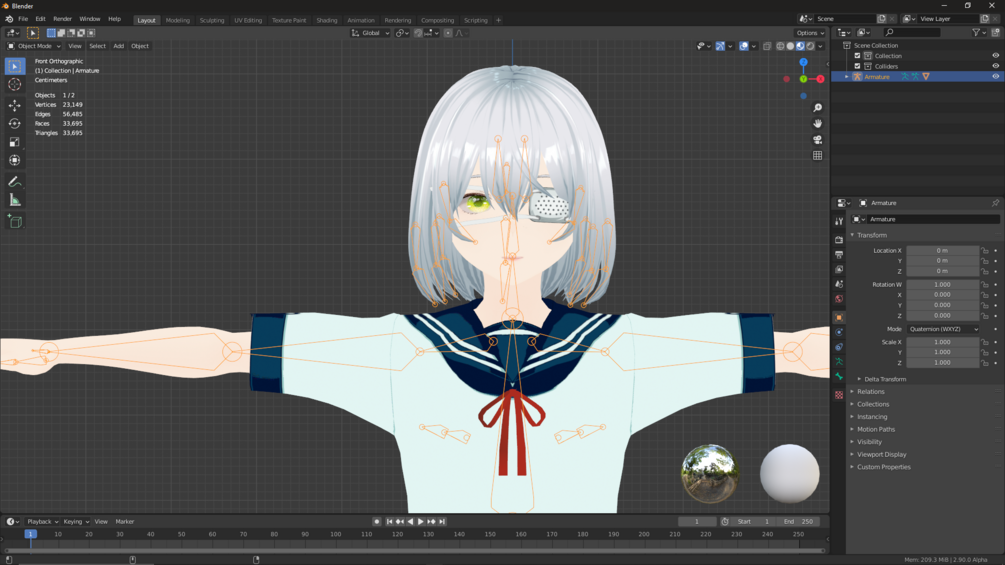
Task: Open Render properties tab
Action: 839,240
